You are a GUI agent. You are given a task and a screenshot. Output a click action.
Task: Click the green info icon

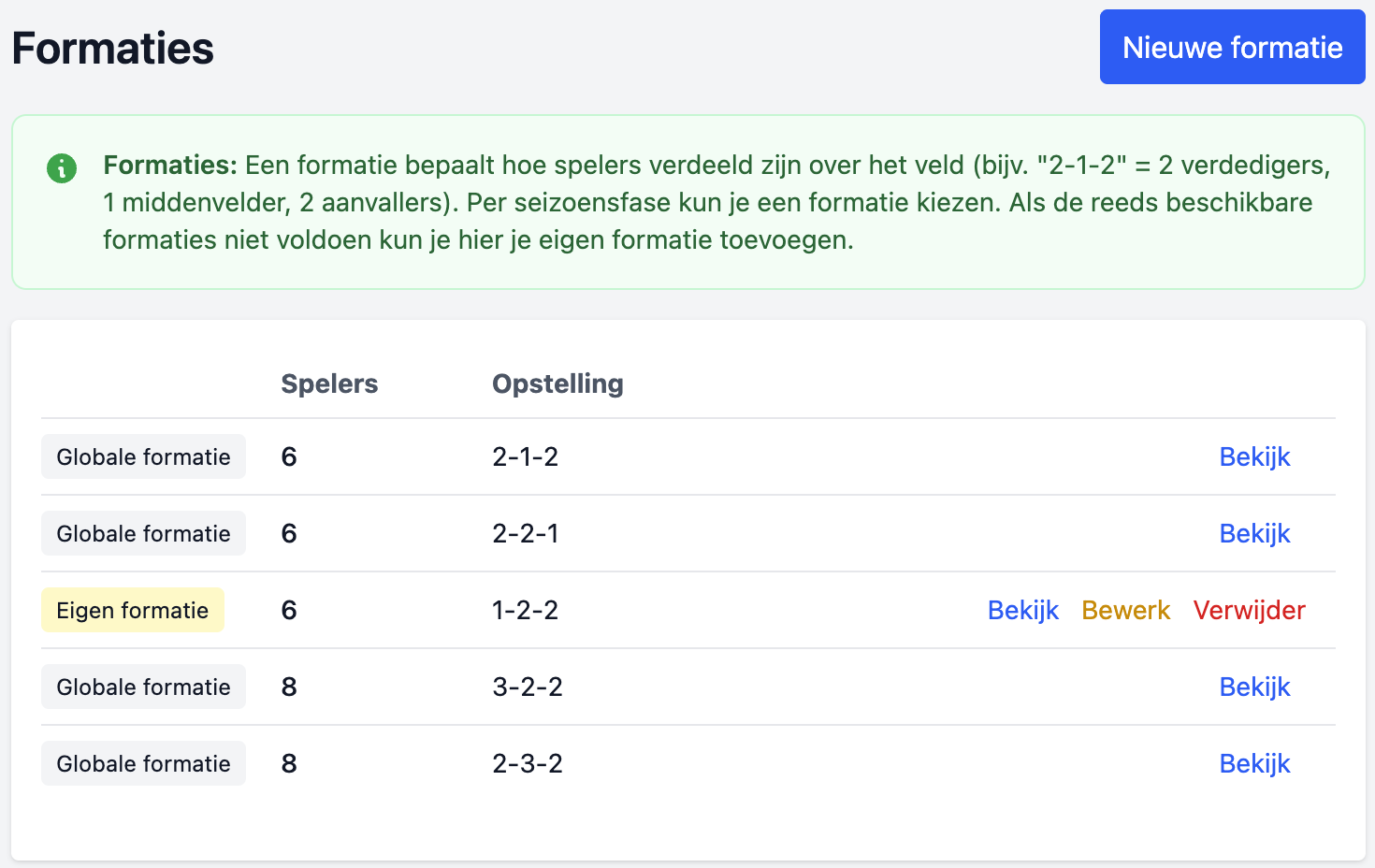point(62,169)
